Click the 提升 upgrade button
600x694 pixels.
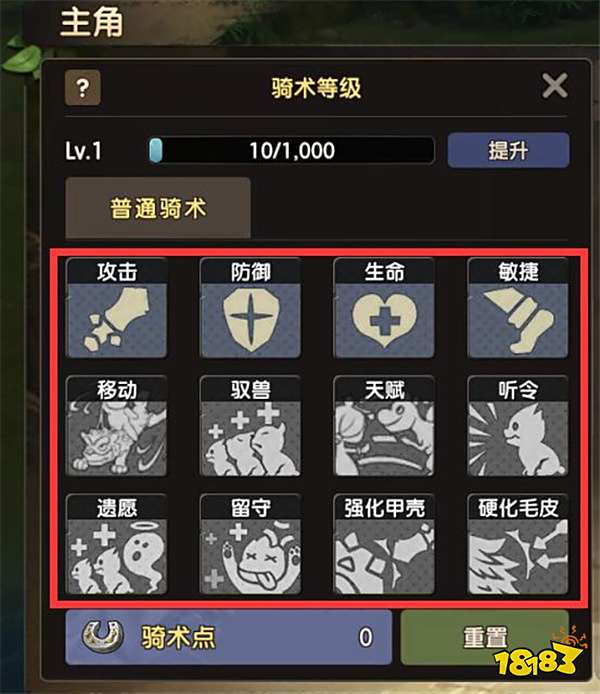click(508, 150)
